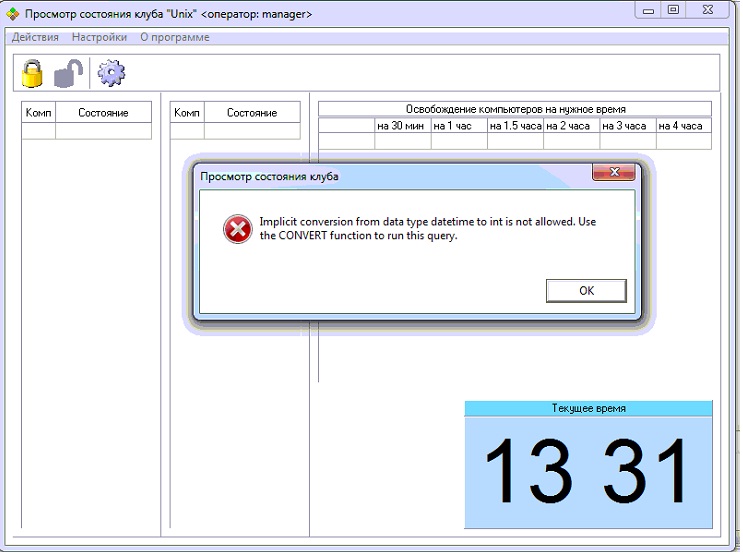
Task: Select the 'на 2 часа' column header
Action: click(571, 126)
